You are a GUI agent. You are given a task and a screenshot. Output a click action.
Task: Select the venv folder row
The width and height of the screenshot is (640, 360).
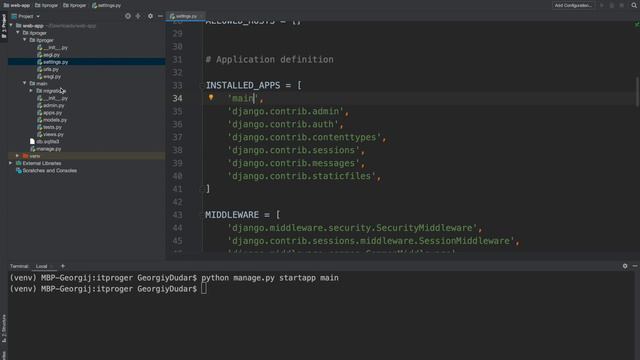coord(87,156)
